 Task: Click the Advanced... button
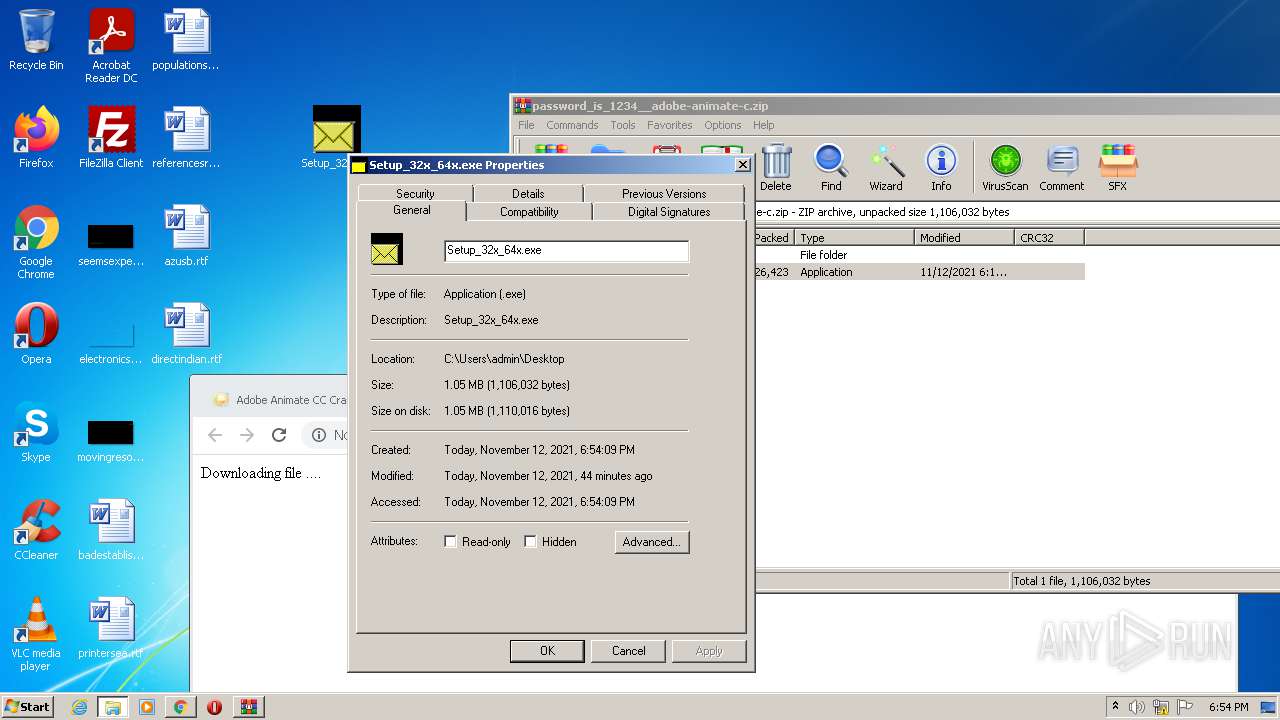pos(651,542)
